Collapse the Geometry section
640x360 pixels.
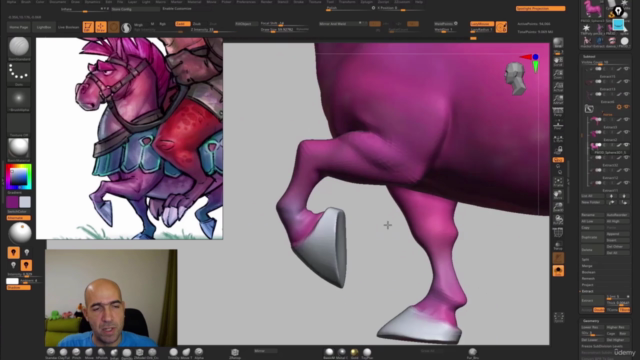tap(591, 321)
